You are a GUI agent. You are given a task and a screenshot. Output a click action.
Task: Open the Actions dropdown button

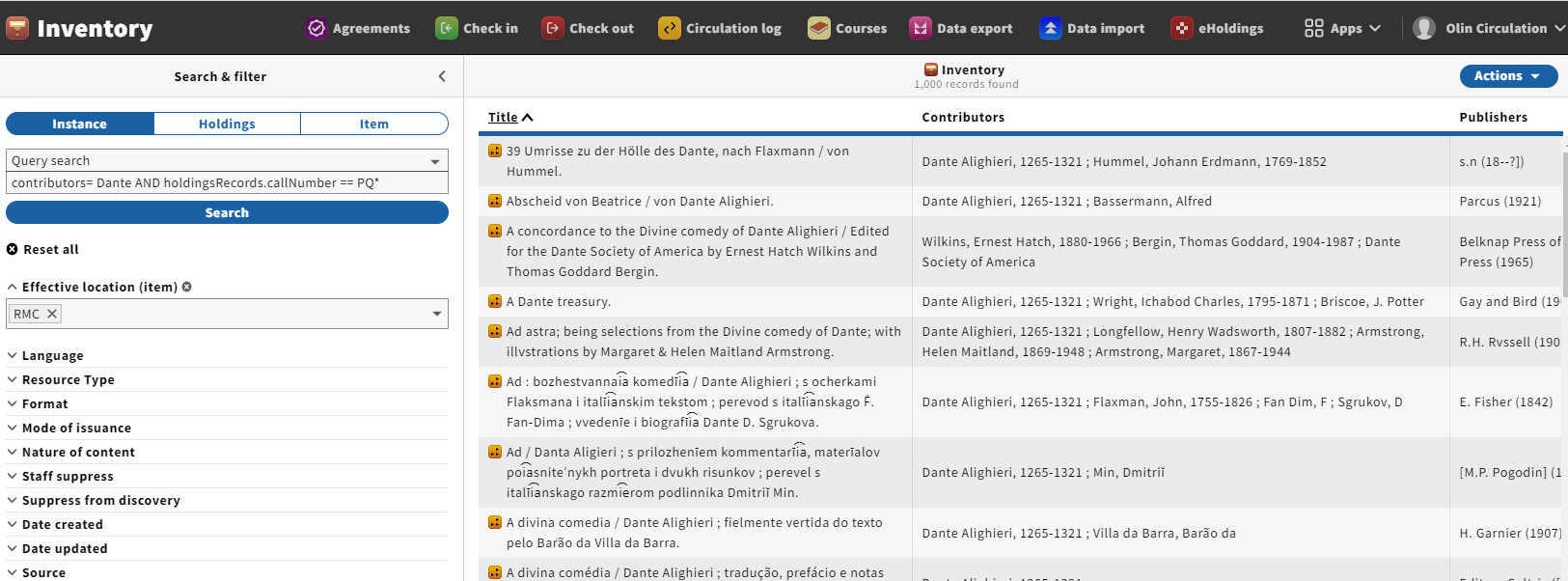click(x=1508, y=76)
